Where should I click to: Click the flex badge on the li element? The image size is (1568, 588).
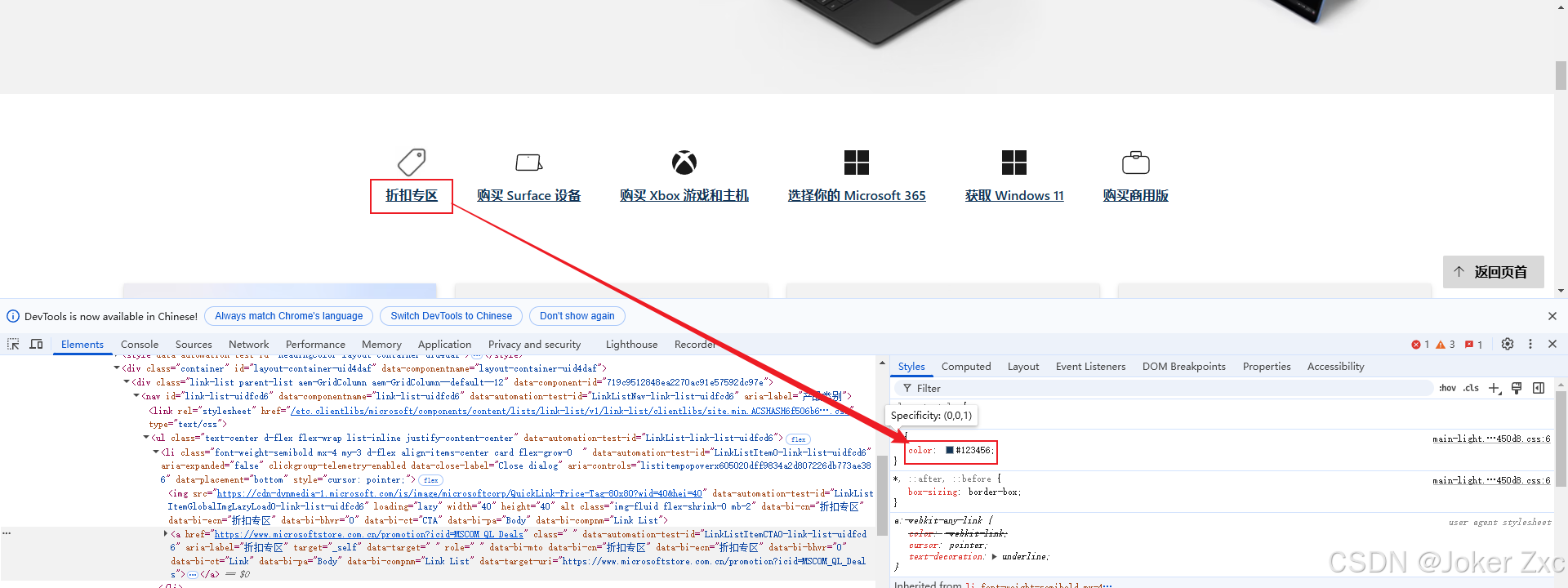430,480
